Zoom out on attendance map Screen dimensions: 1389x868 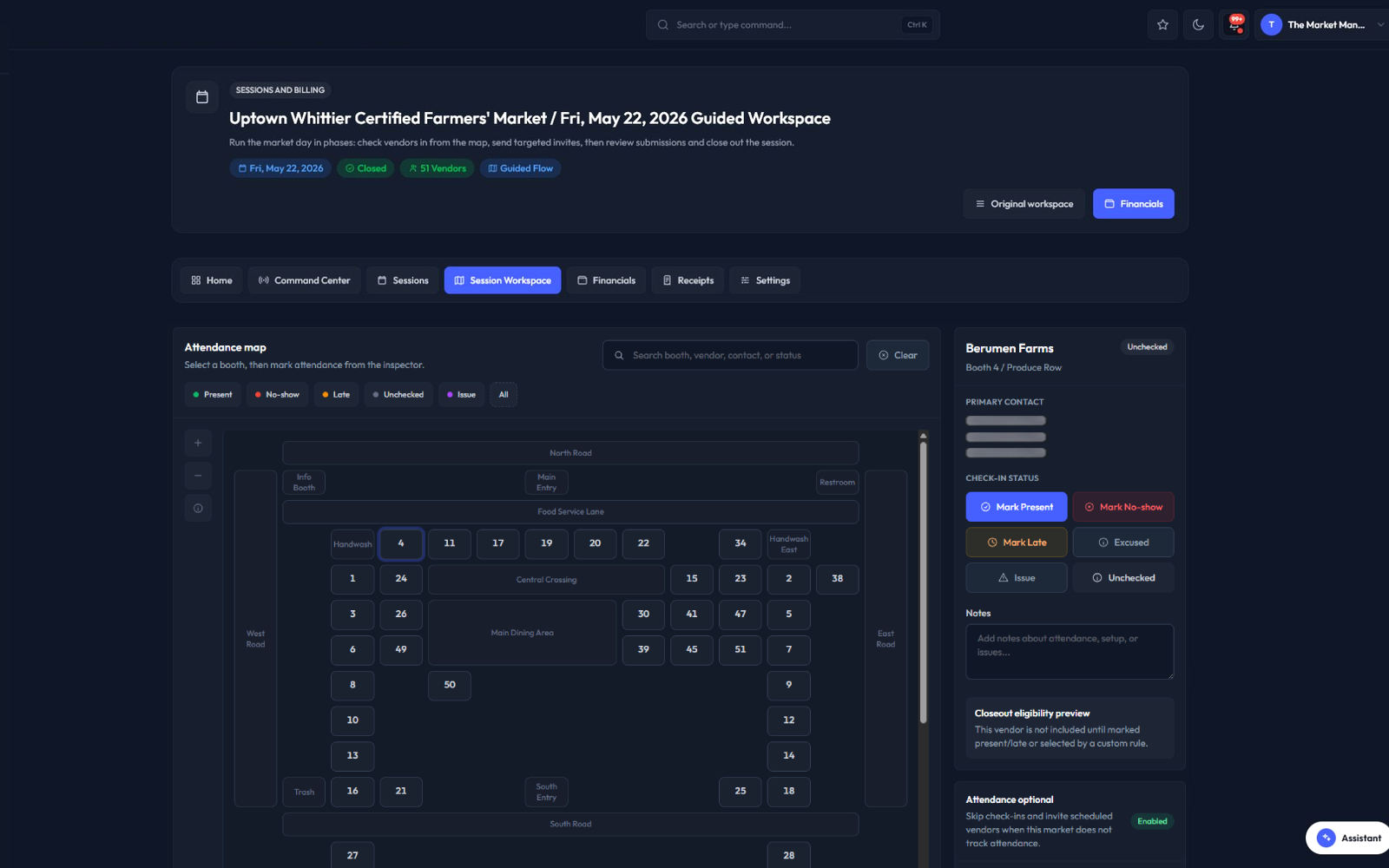tap(198, 476)
